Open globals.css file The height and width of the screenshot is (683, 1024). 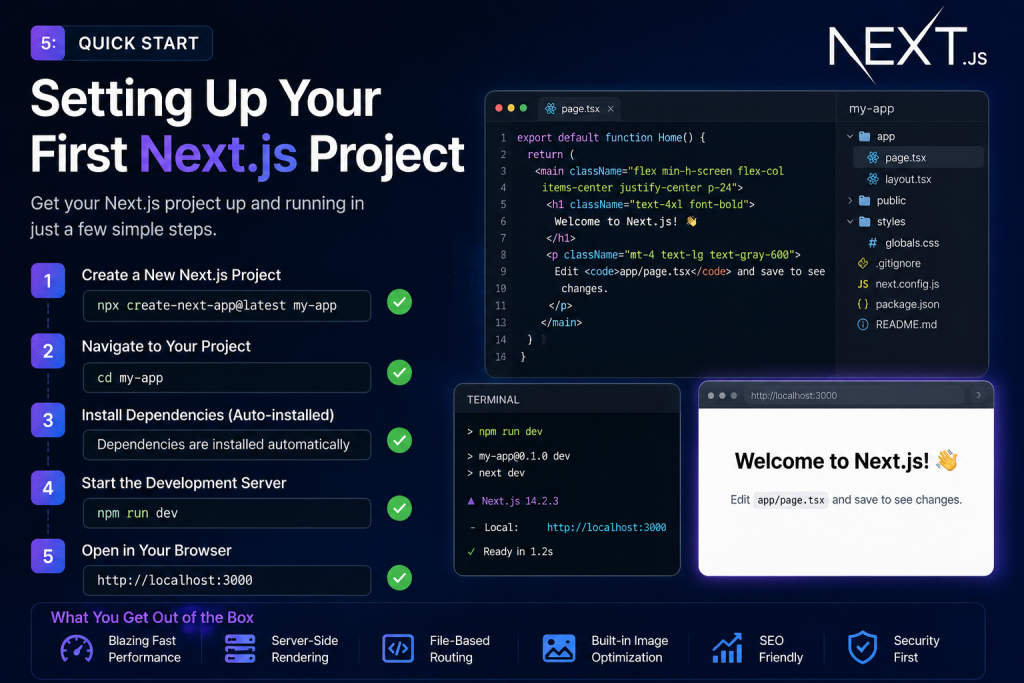tap(912, 243)
